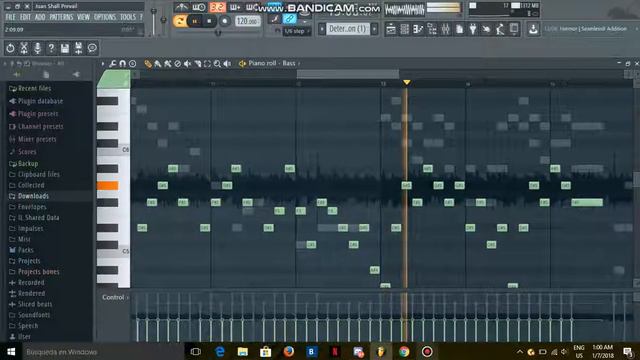This screenshot has width=640, height=360.
Task: Open the FILE menu
Action: tap(10, 17)
